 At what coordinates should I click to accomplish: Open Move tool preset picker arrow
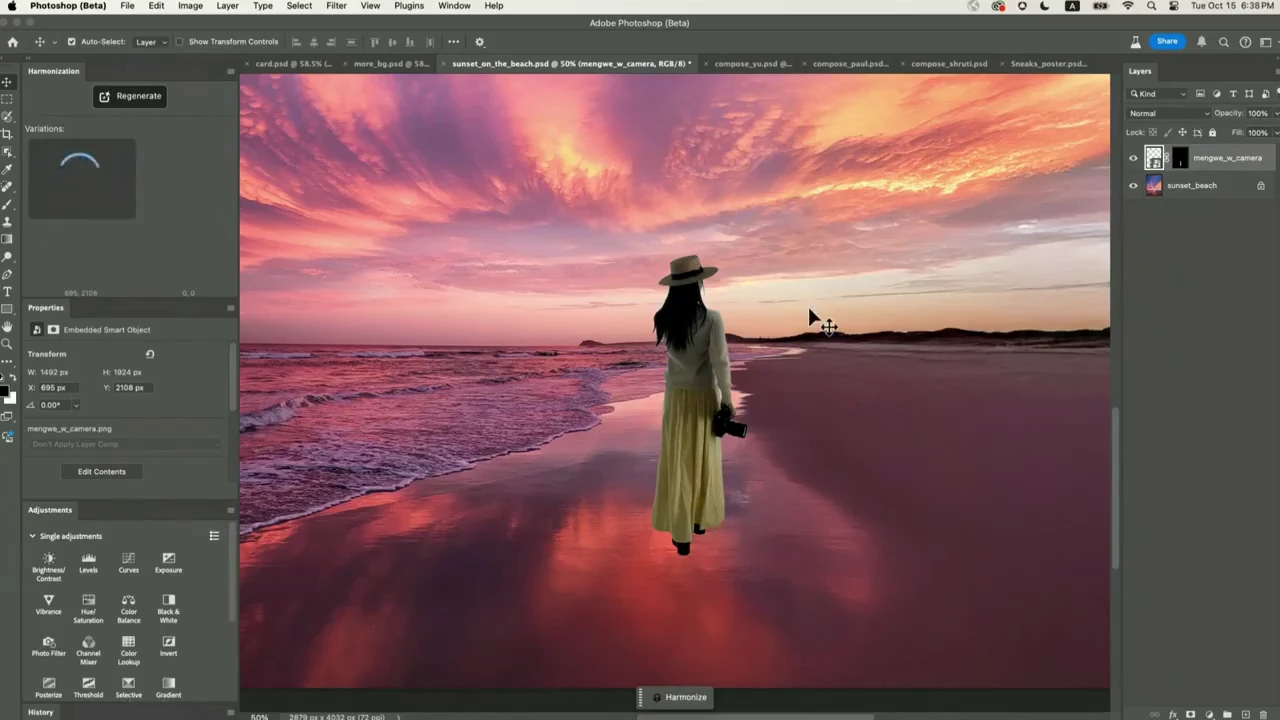coord(53,42)
